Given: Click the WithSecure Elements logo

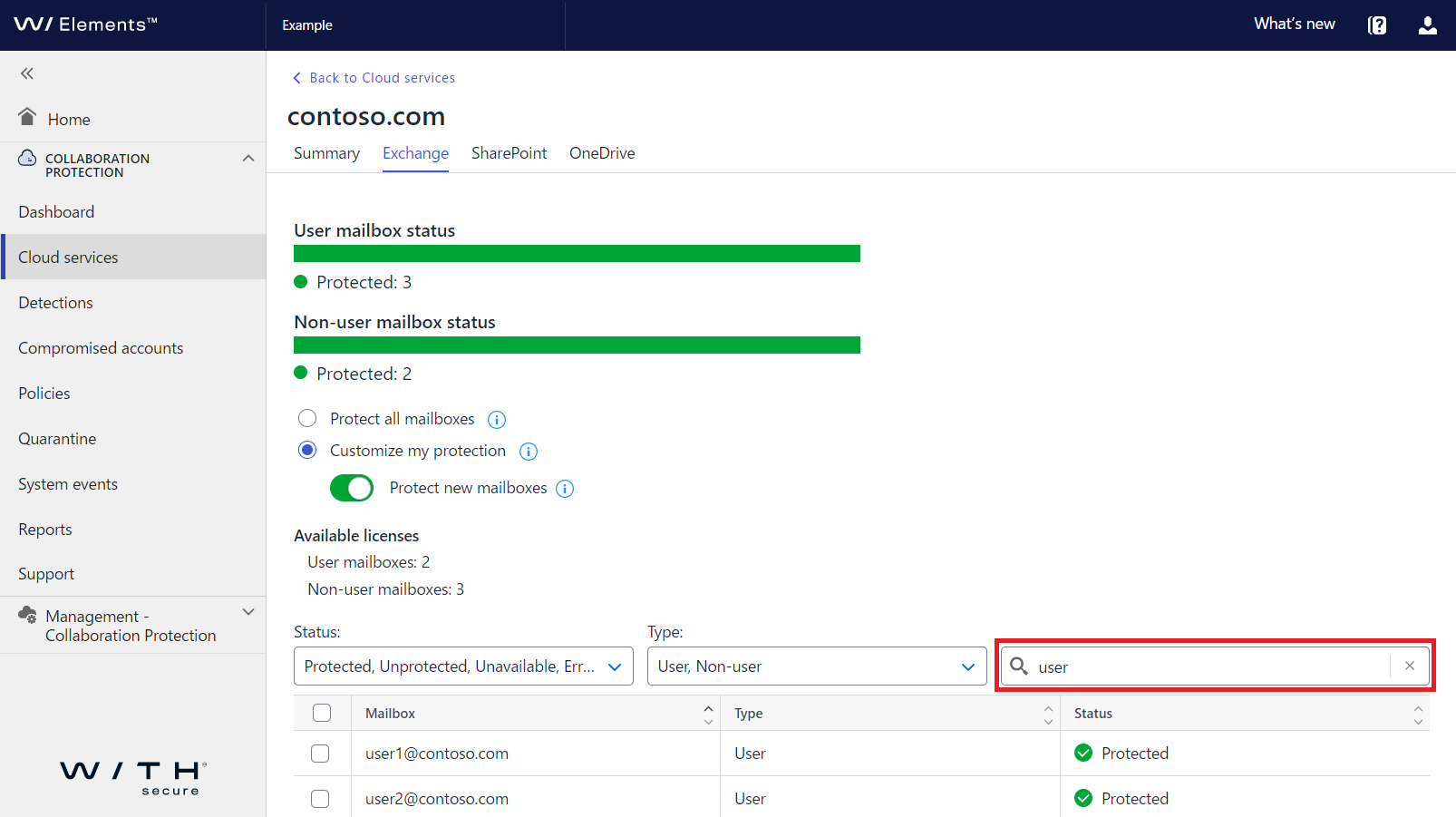Looking at the screenshot, I should tap(85, 24).
